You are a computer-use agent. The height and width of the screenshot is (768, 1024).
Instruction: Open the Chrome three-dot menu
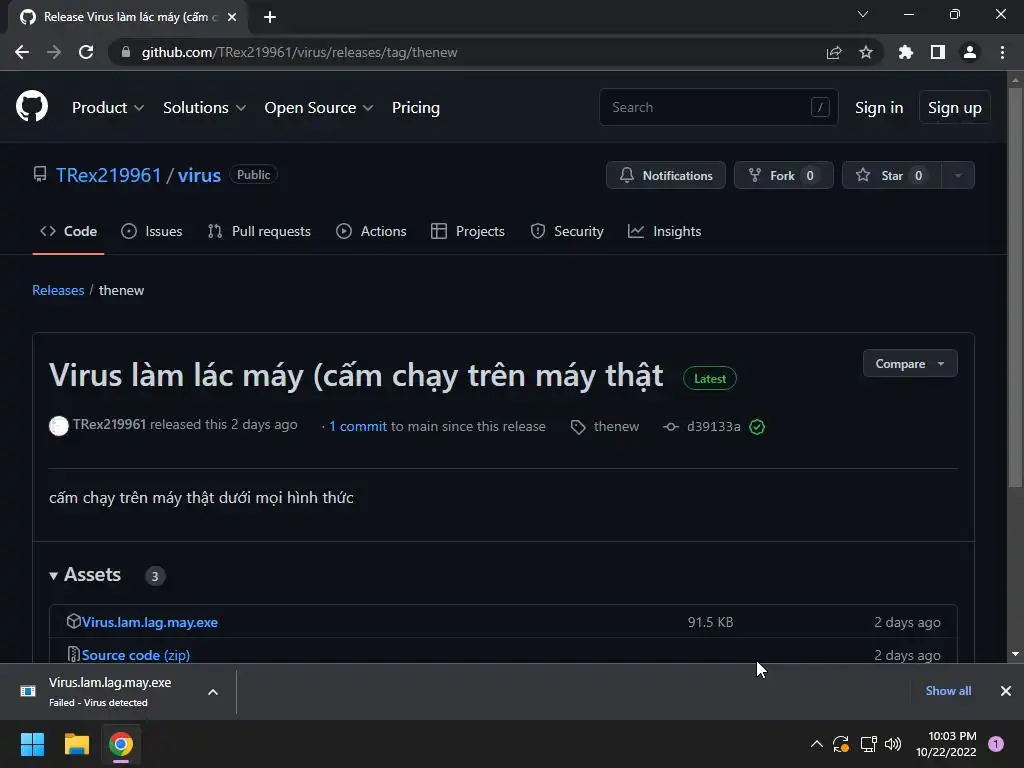(x=1002, y=52)
